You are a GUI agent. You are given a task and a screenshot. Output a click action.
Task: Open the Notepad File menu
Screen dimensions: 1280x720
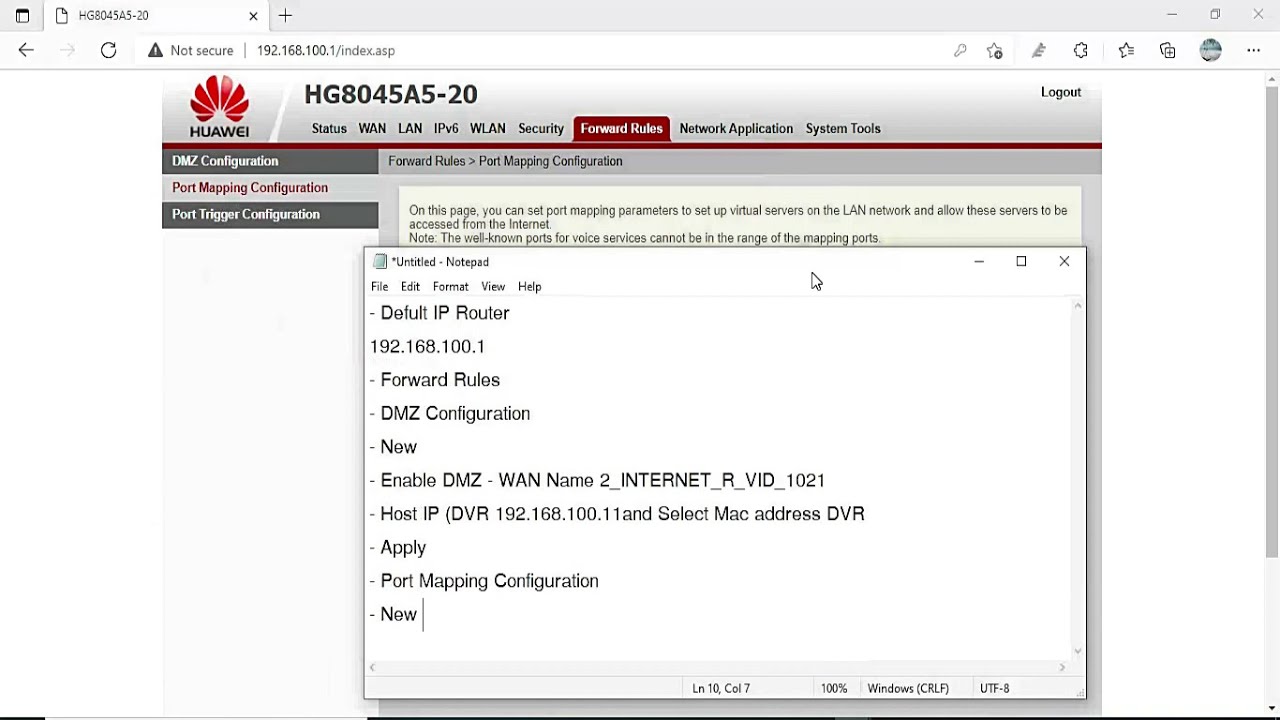(380, 287)
